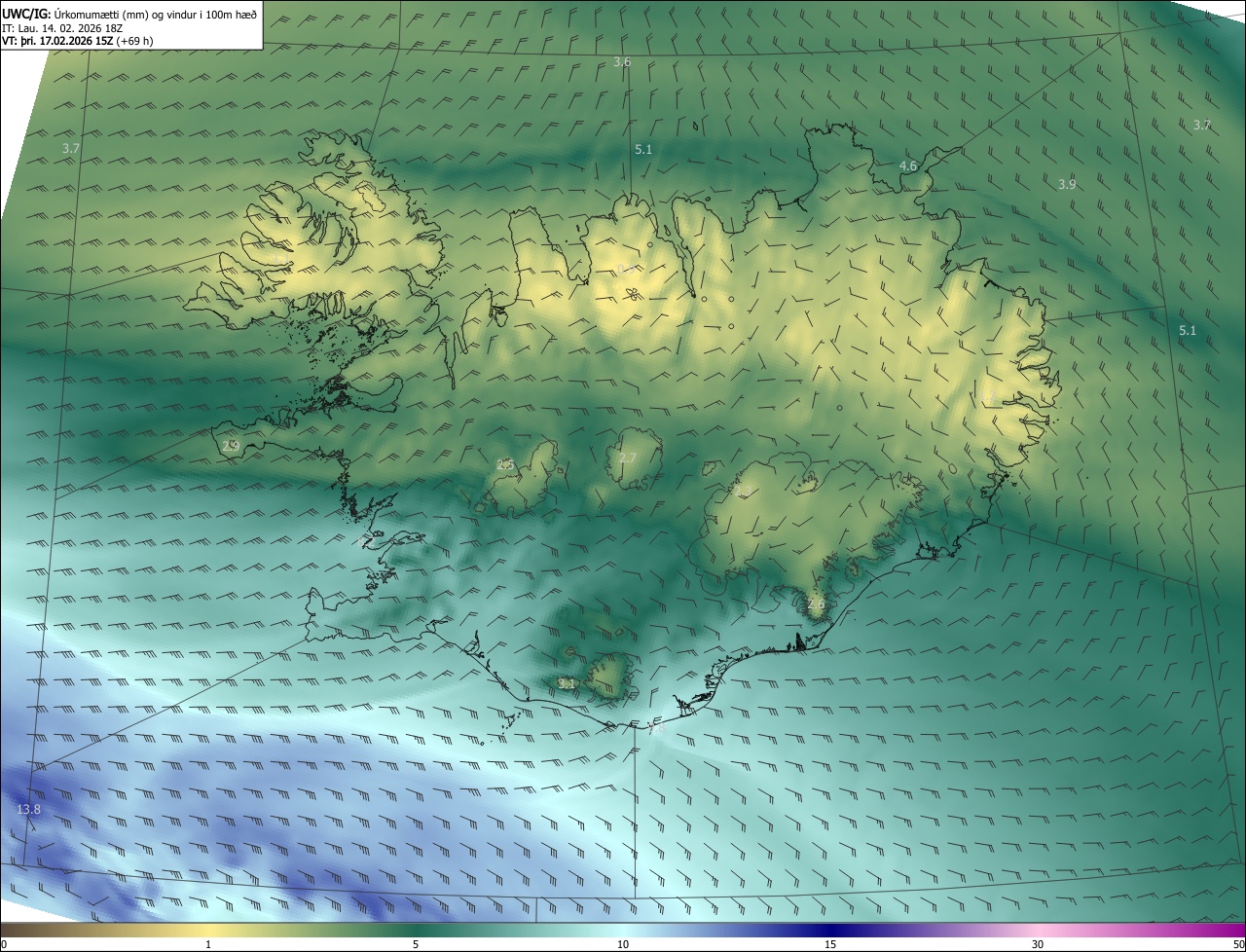Click the 3.6 value label on the map
The width and height of the screenshot is (1246, 952).
coord(622,61)
